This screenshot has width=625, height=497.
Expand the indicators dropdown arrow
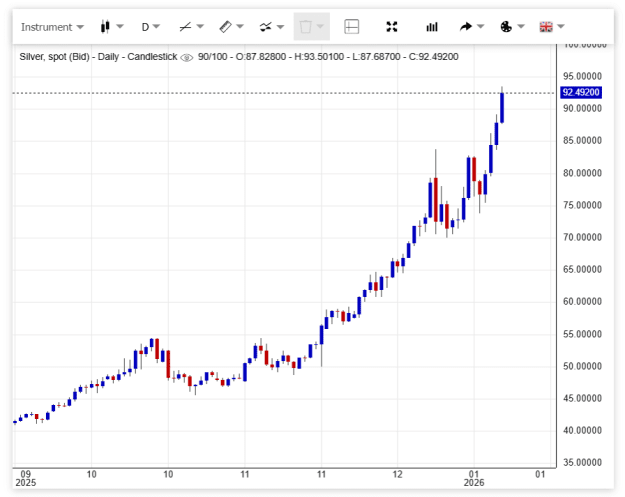point(281,27)
